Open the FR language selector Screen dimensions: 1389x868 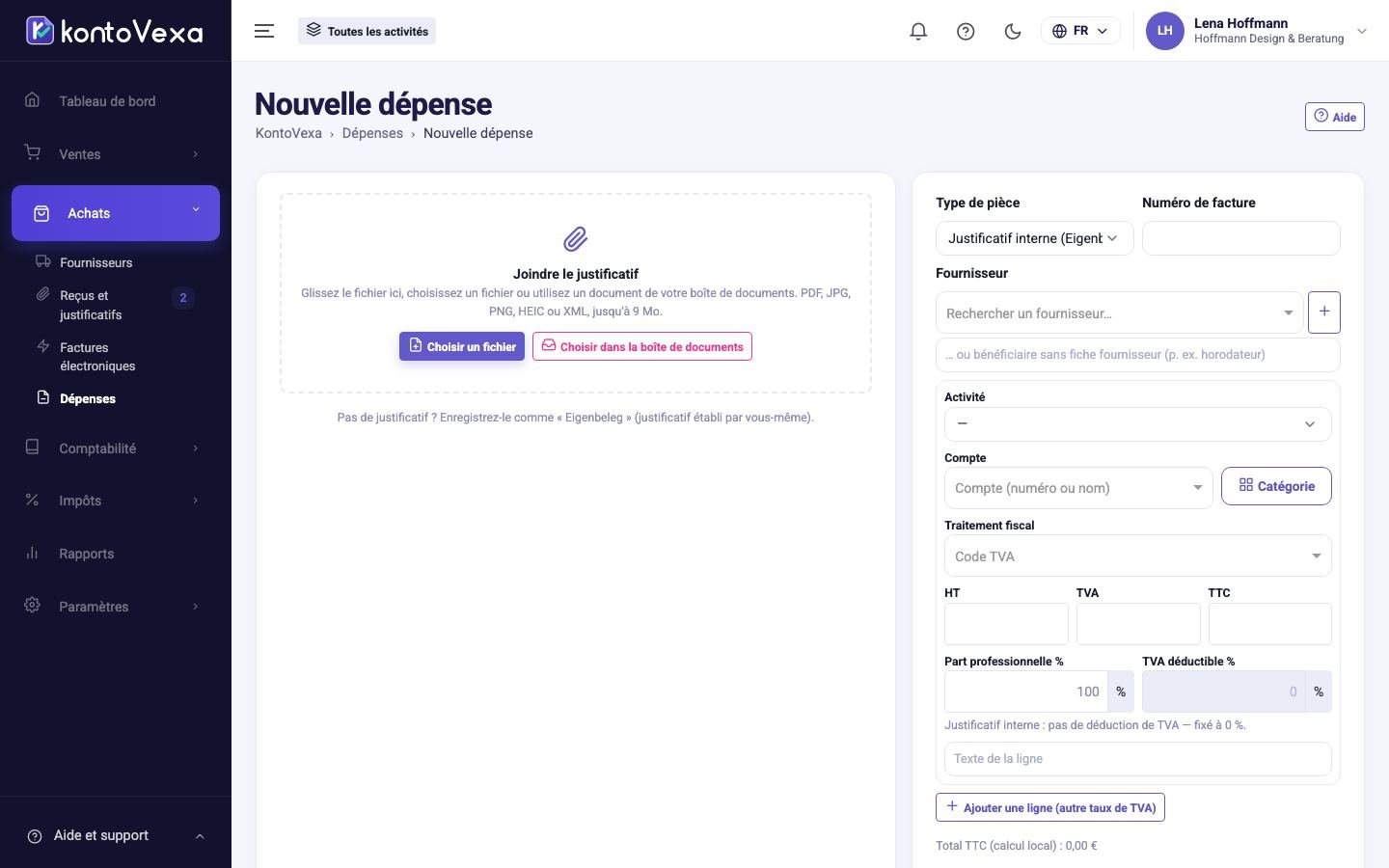pos(1080,31)
